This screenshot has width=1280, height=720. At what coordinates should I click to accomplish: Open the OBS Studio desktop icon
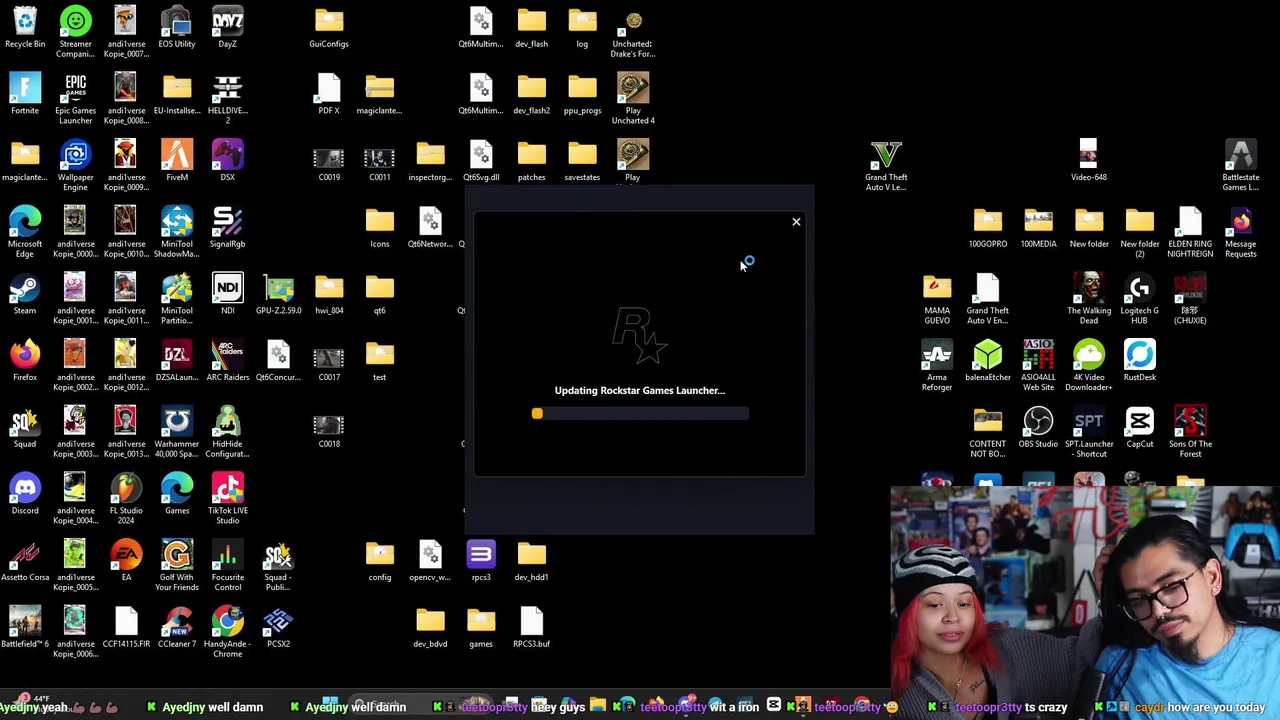click(x=1038, y=428)
